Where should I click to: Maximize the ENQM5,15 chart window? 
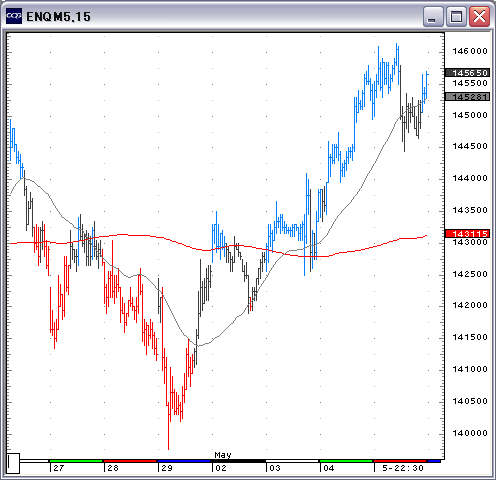pyautogui.click(x=456, y=16)
